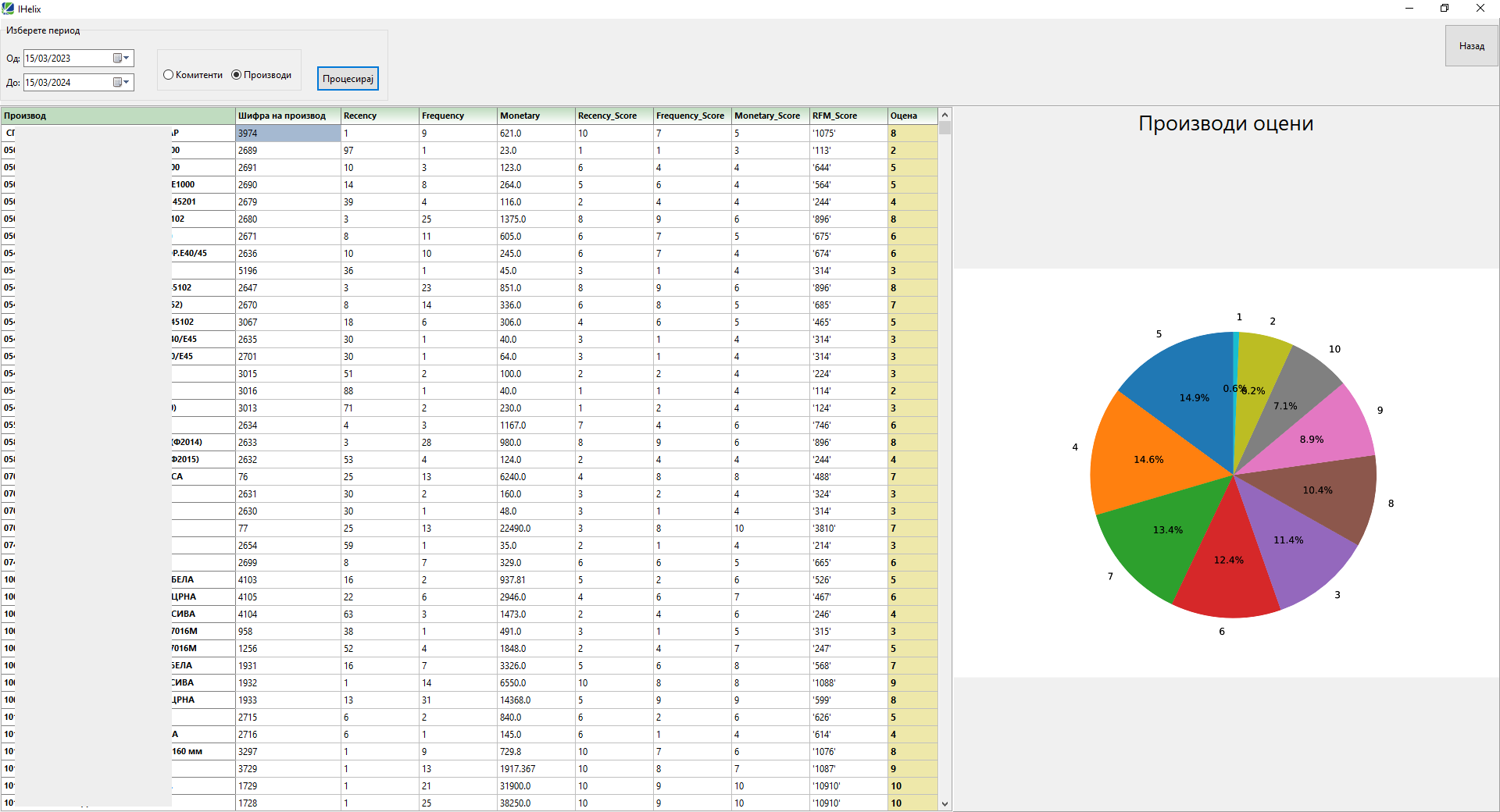Click the Monetary value 1917.367
This screenshot has height=812, width=1500.
coord(536,769)
